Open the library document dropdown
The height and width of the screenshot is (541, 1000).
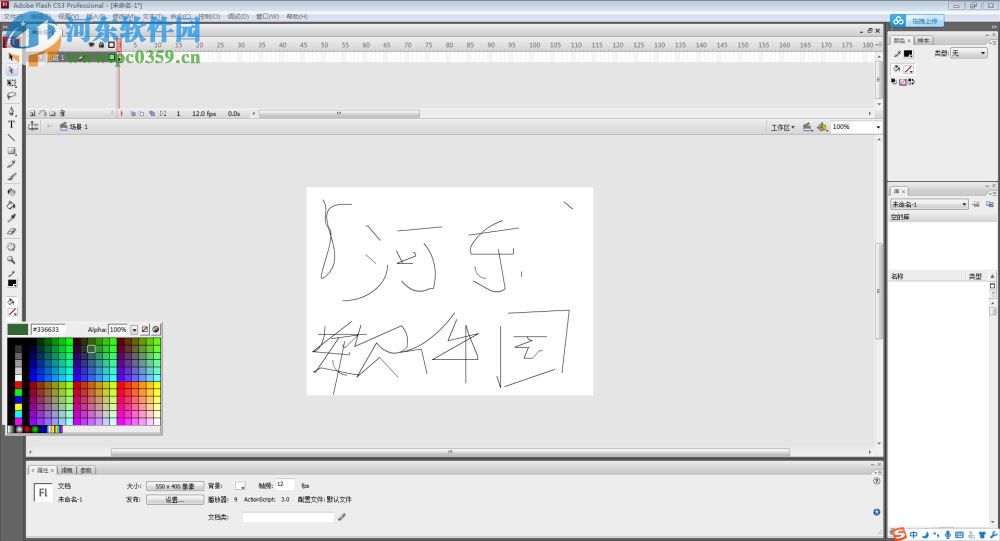click(x=929, y=204)
